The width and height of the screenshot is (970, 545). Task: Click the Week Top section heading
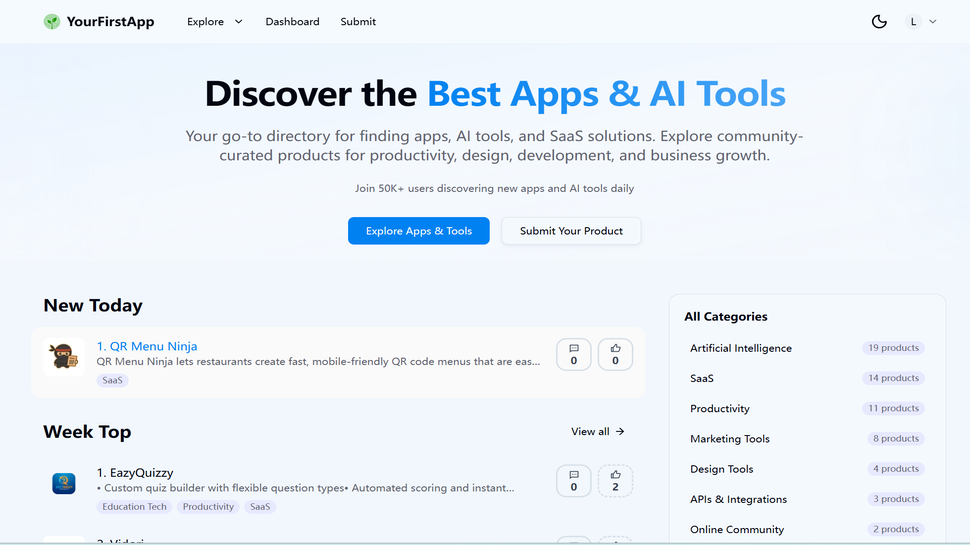[87, 432]
